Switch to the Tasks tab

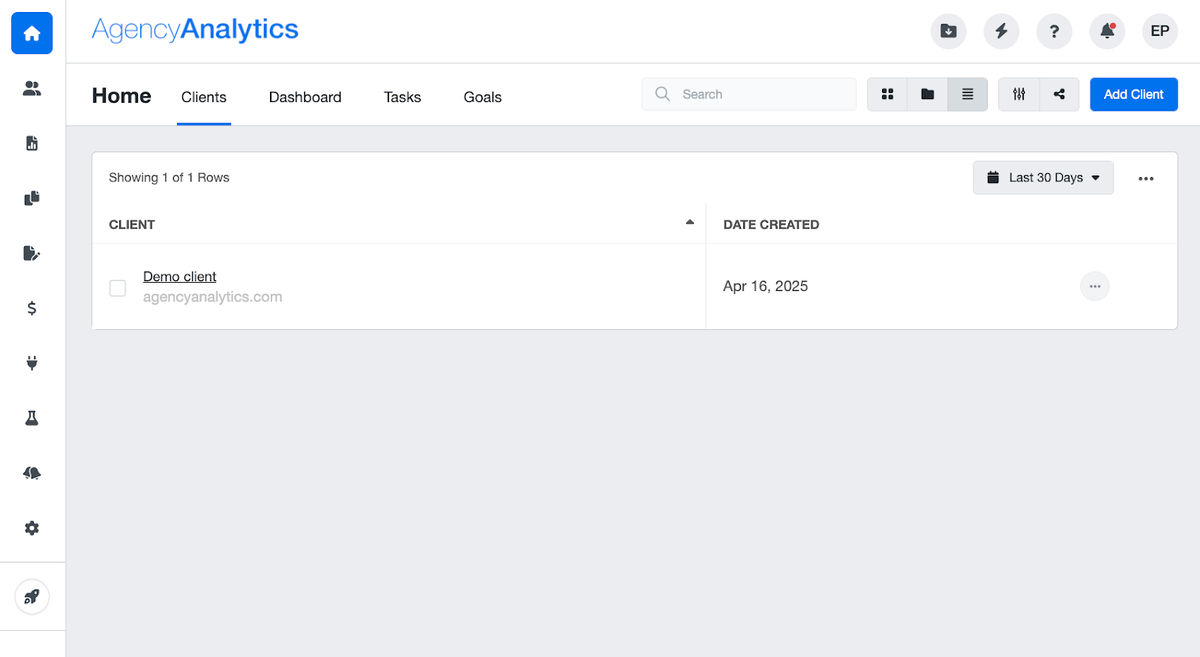[x=402, y=97]
